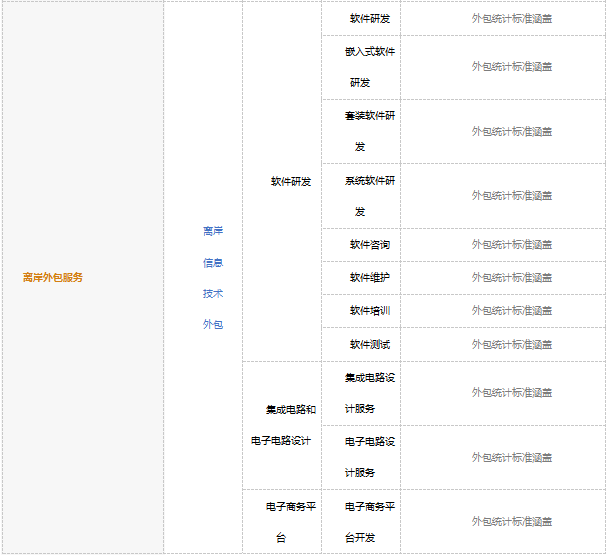Select the 软件培训 cell
Image resolution: width=608 pixels, height=556 pixels.
370,310
